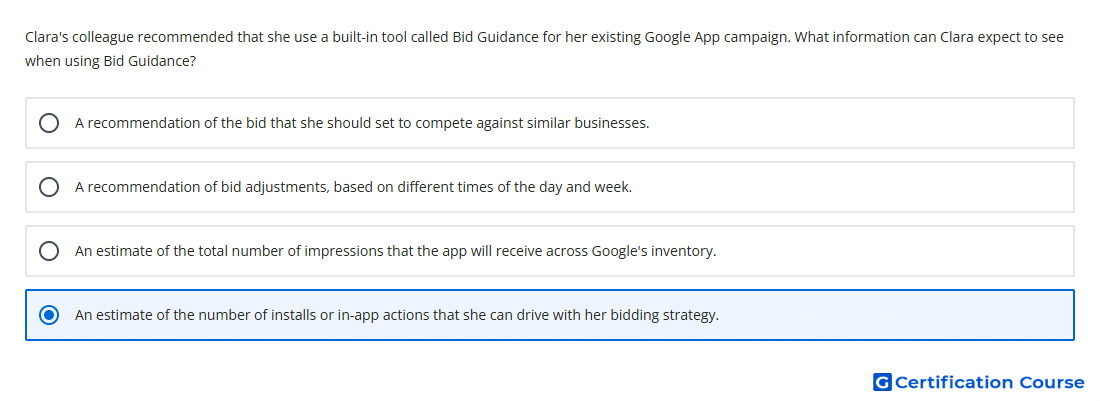Click the words 'Google's inventory' in third answer

coord(654,251)
